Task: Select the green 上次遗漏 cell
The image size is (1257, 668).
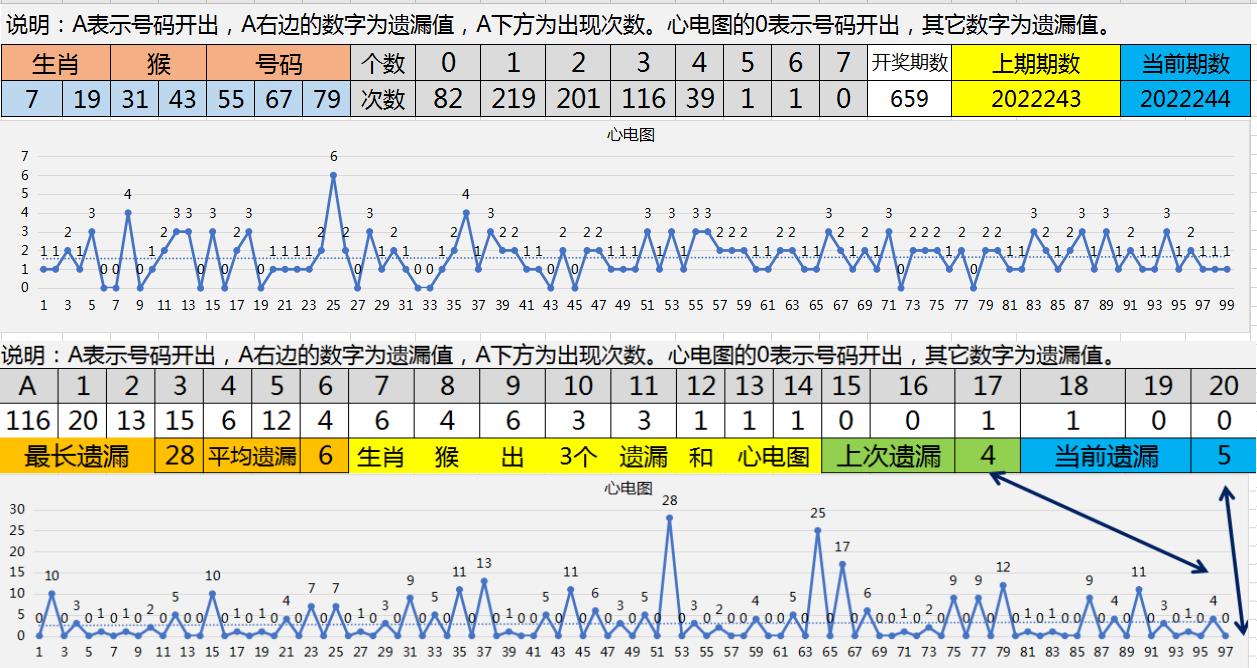Action: 887,457
